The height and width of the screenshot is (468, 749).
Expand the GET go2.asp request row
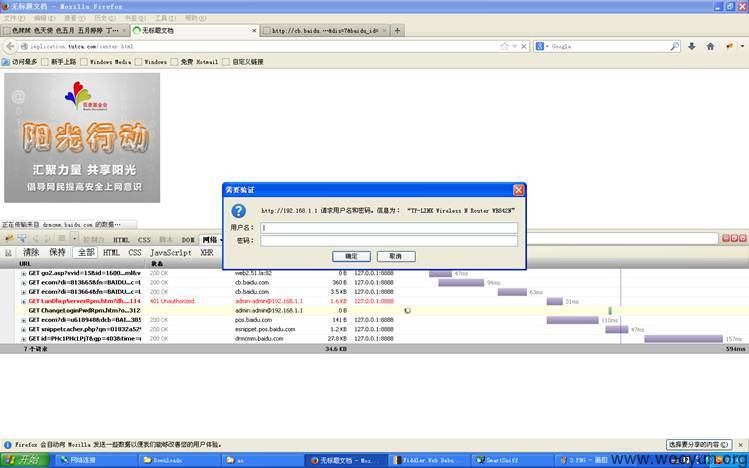[x=23, y=274]
